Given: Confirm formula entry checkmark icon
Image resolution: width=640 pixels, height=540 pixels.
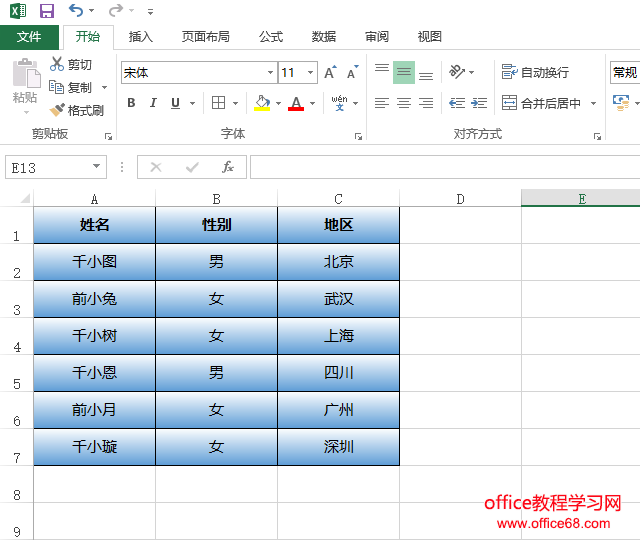Looking at the screenshot, I should point(192,167).
